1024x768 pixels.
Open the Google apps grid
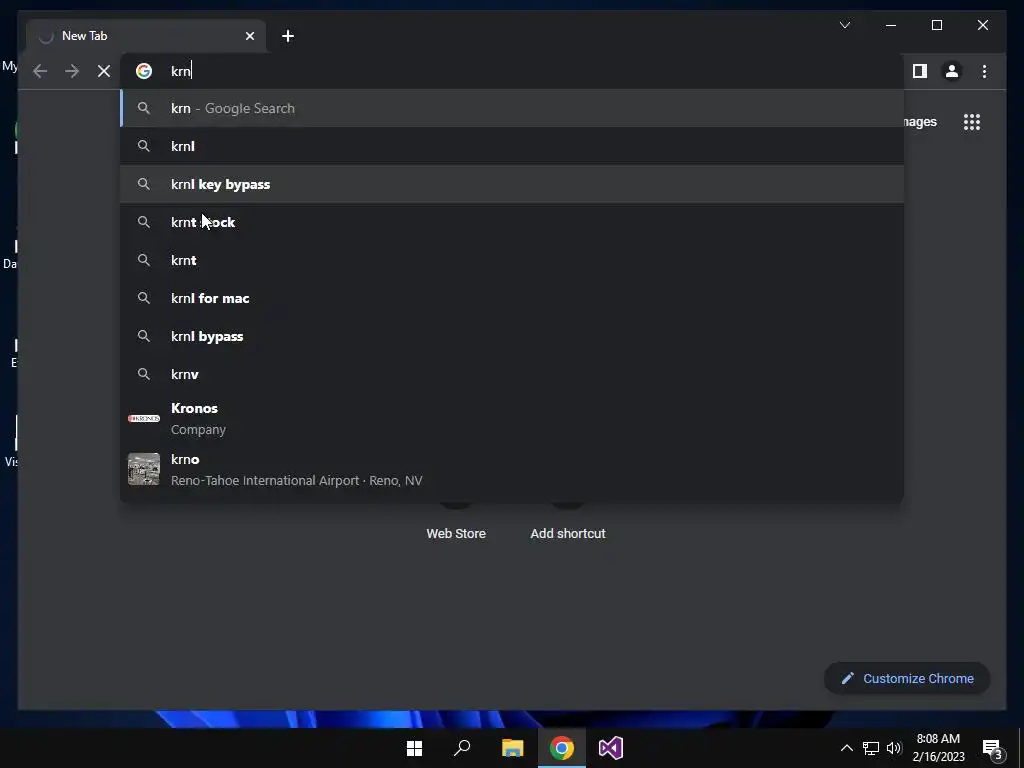[972, 122]
